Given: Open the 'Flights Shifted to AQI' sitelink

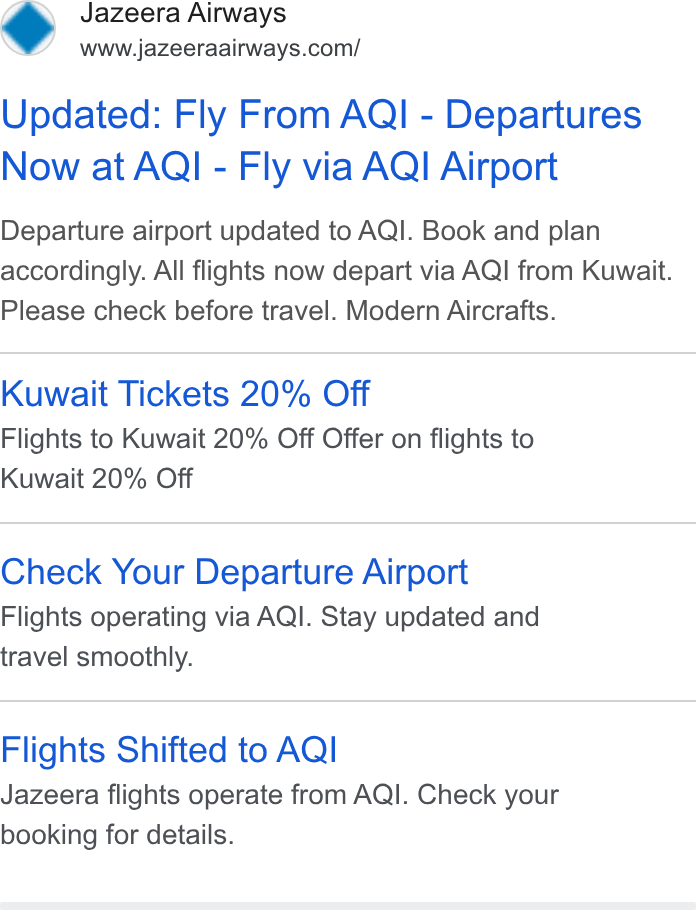Looking at the screenshot, I should pyautogui.click(x=169, y=750).
